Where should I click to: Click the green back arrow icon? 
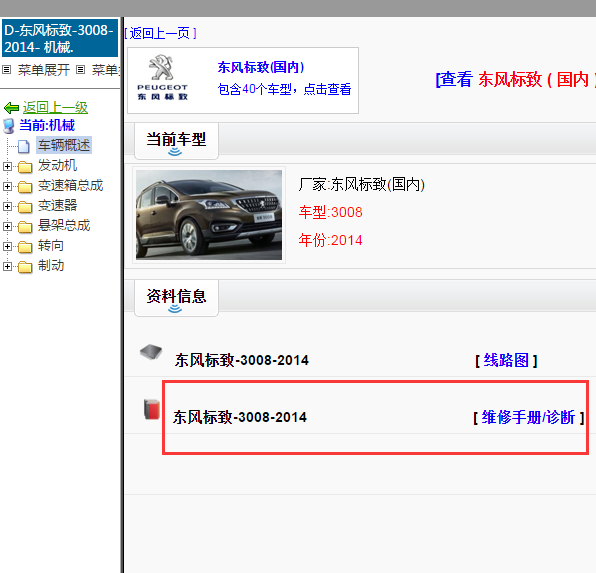[x=11, y=108]
